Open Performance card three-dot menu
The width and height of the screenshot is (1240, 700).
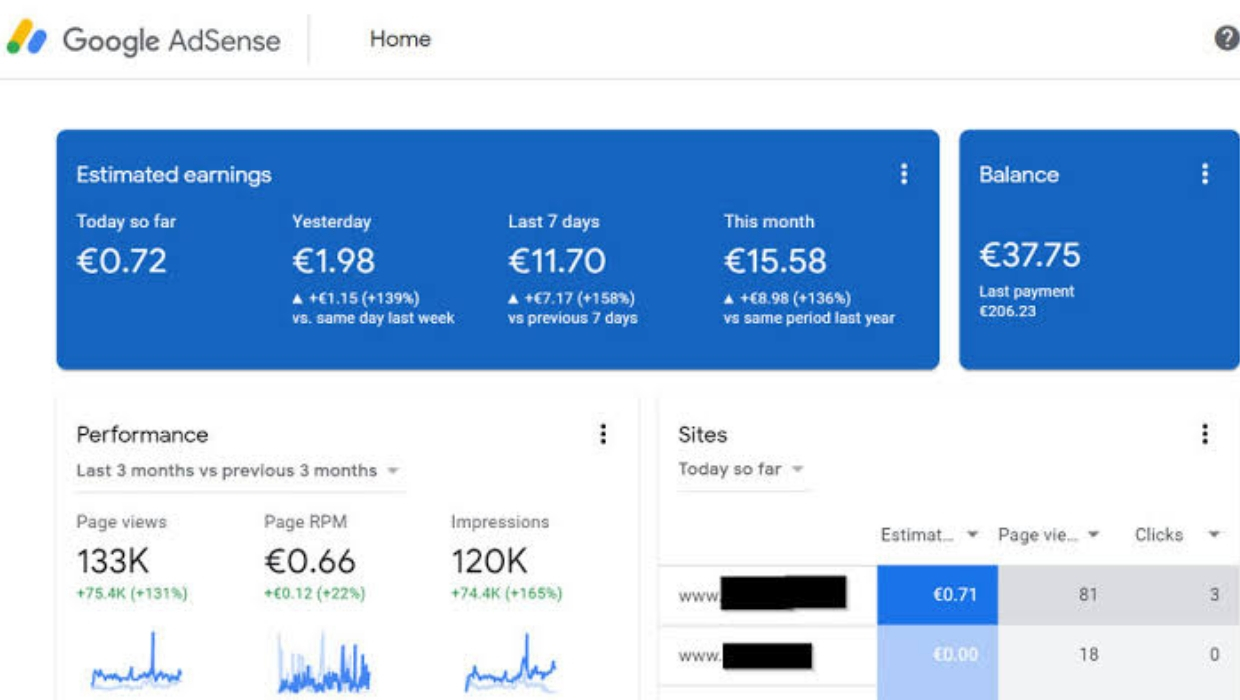603,434
